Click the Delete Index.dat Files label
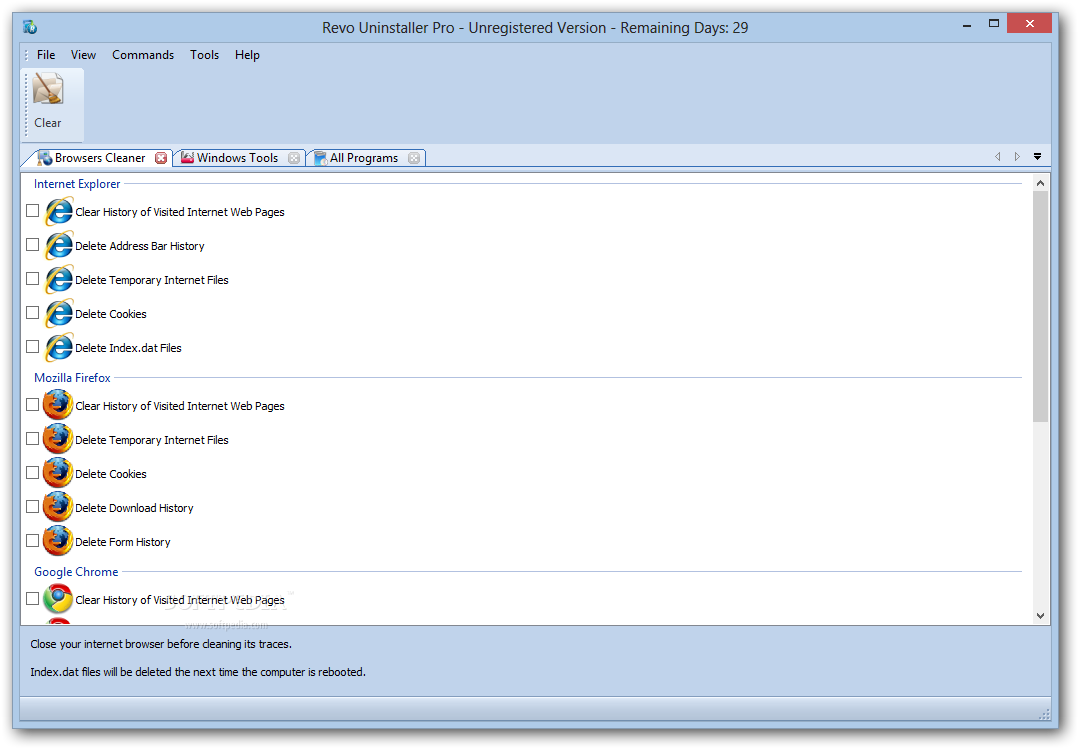Viewport: 1079px width, 749px height. pyautogui.click(x=128, y=348)
